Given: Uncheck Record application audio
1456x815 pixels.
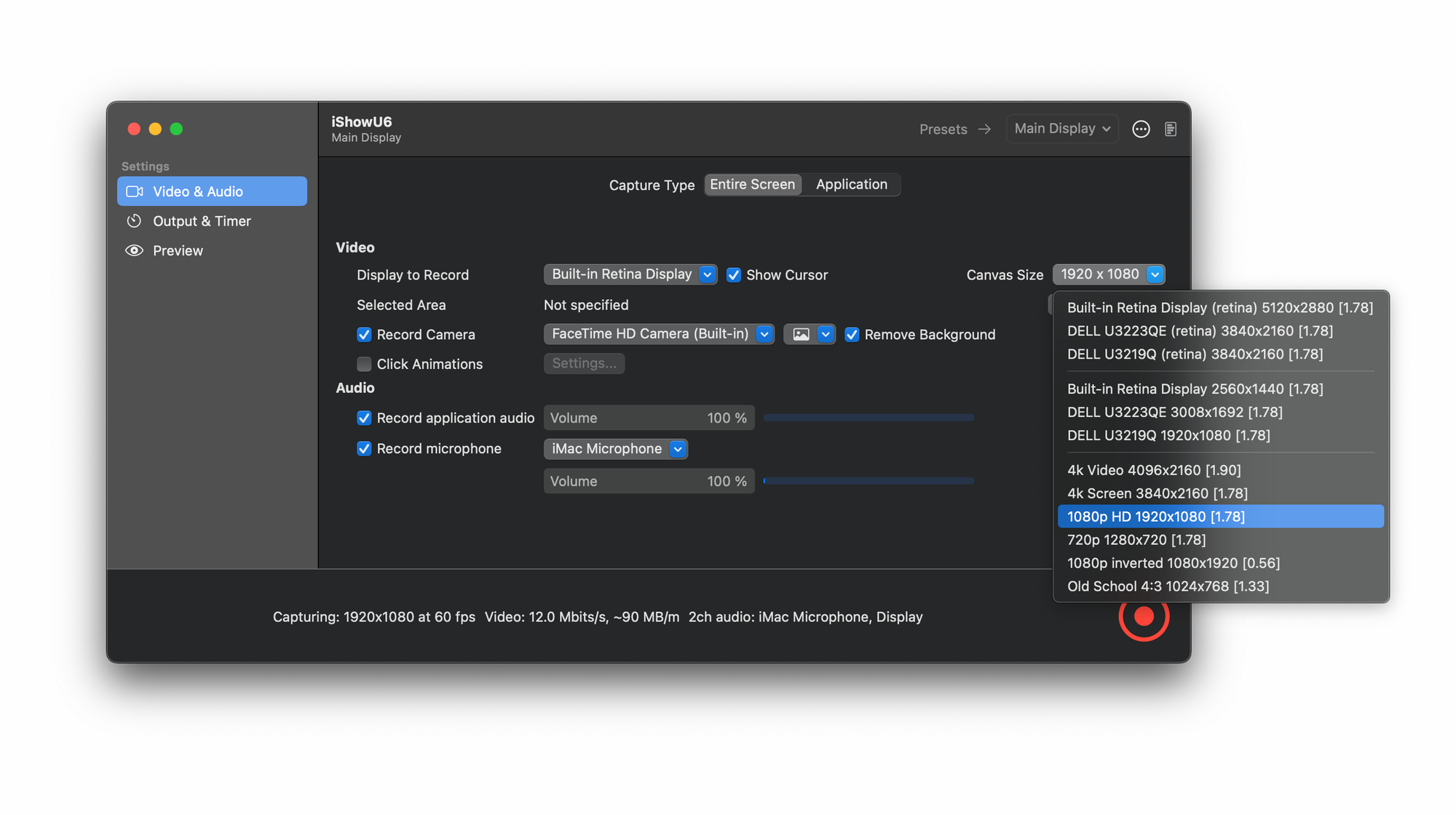Looking at the screenshot, I should coord(364,418).
